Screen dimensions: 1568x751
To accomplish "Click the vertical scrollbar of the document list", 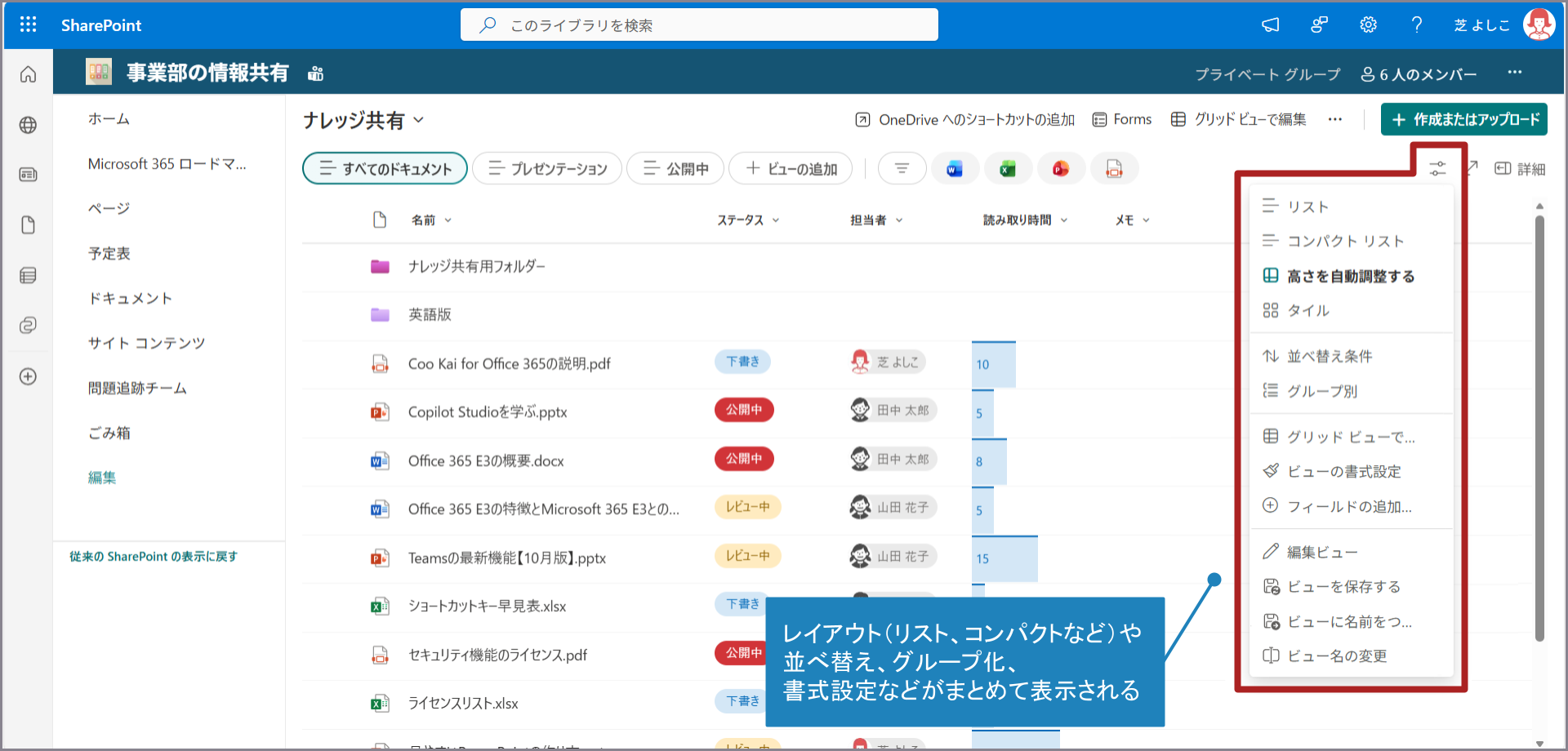I will 1539,424.
